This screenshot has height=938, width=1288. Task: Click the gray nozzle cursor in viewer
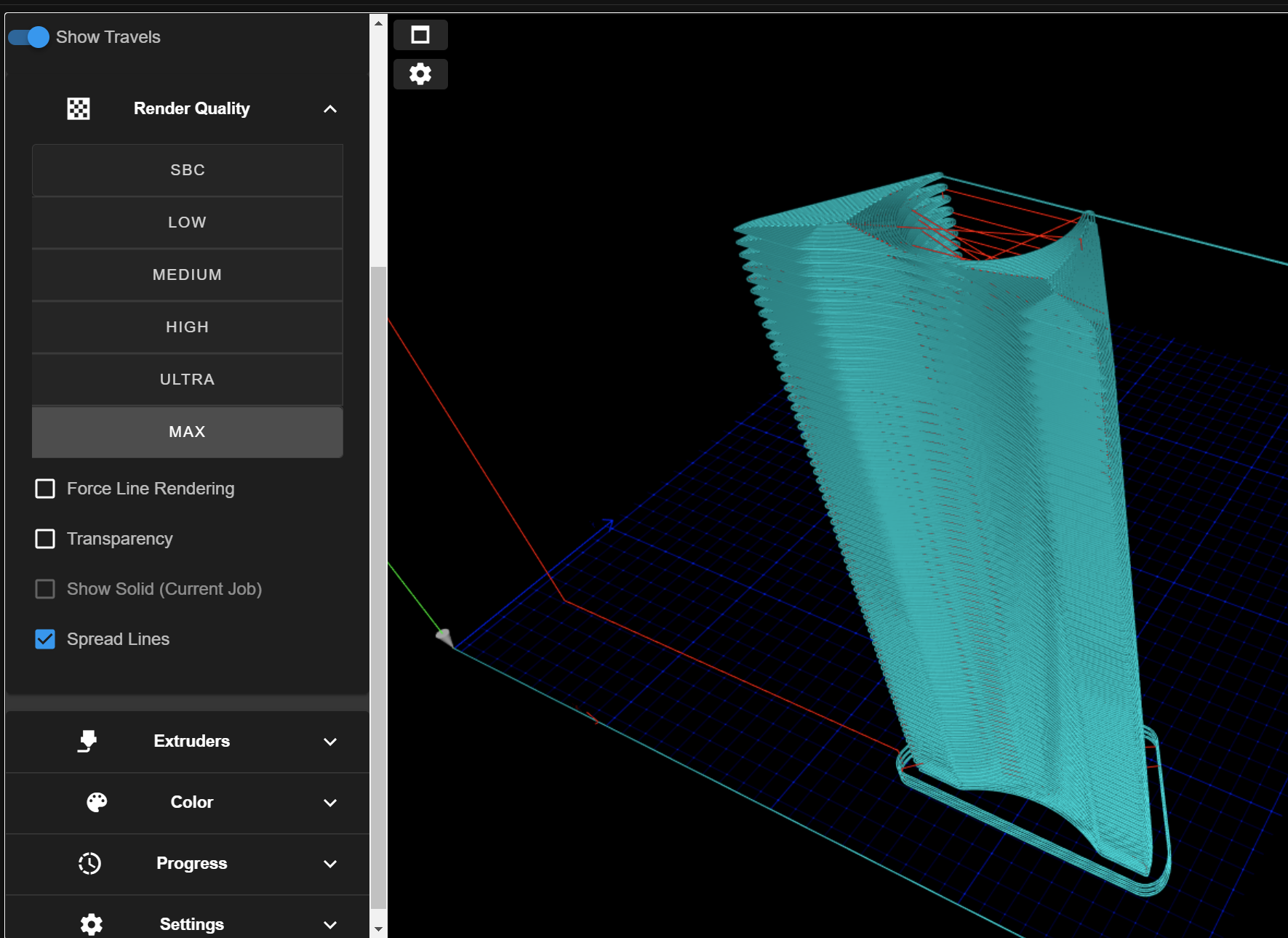pyautogui.click(x=445, y=638)
